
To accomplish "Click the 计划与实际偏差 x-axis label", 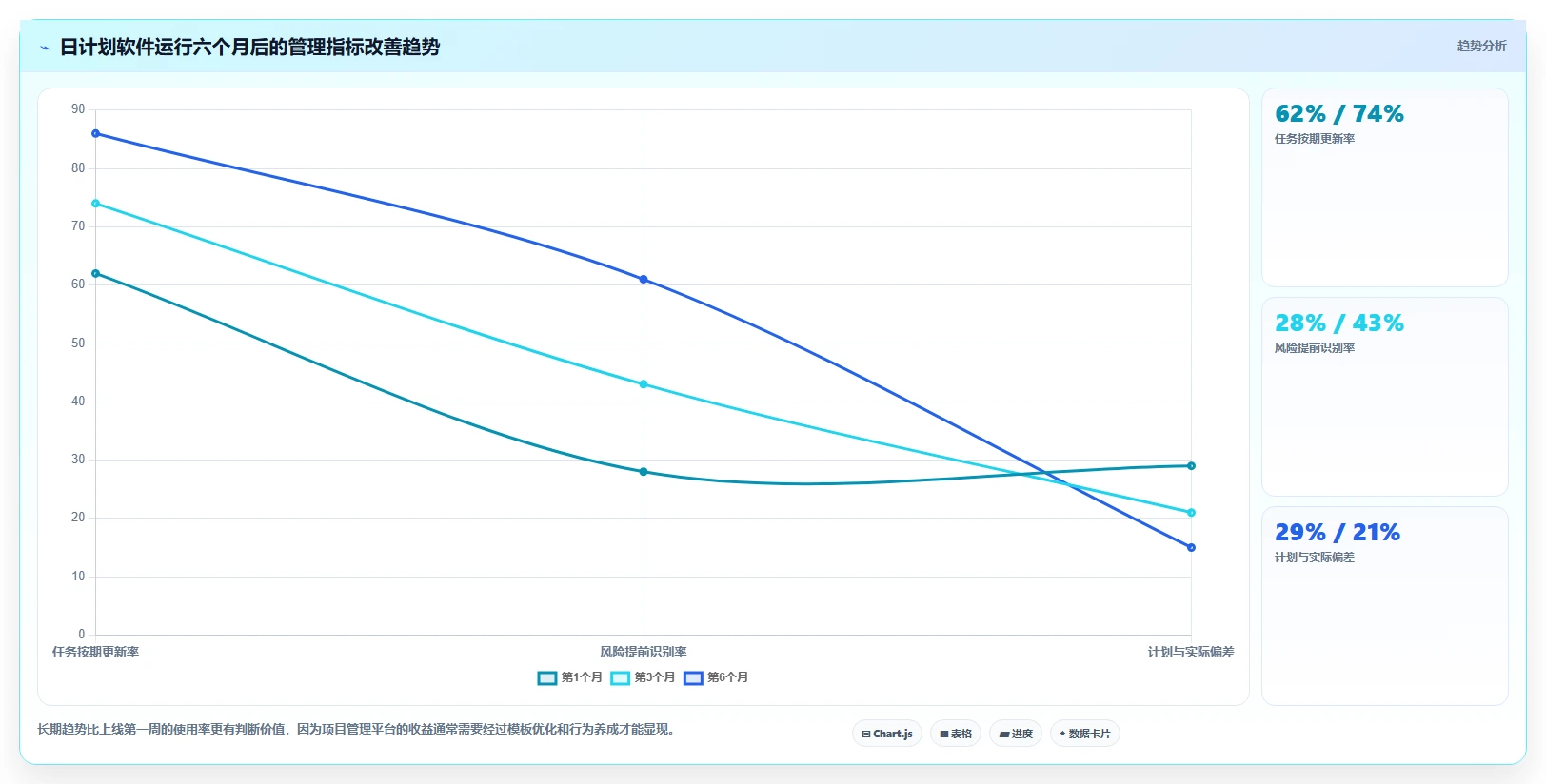I will pos(1191,653).
